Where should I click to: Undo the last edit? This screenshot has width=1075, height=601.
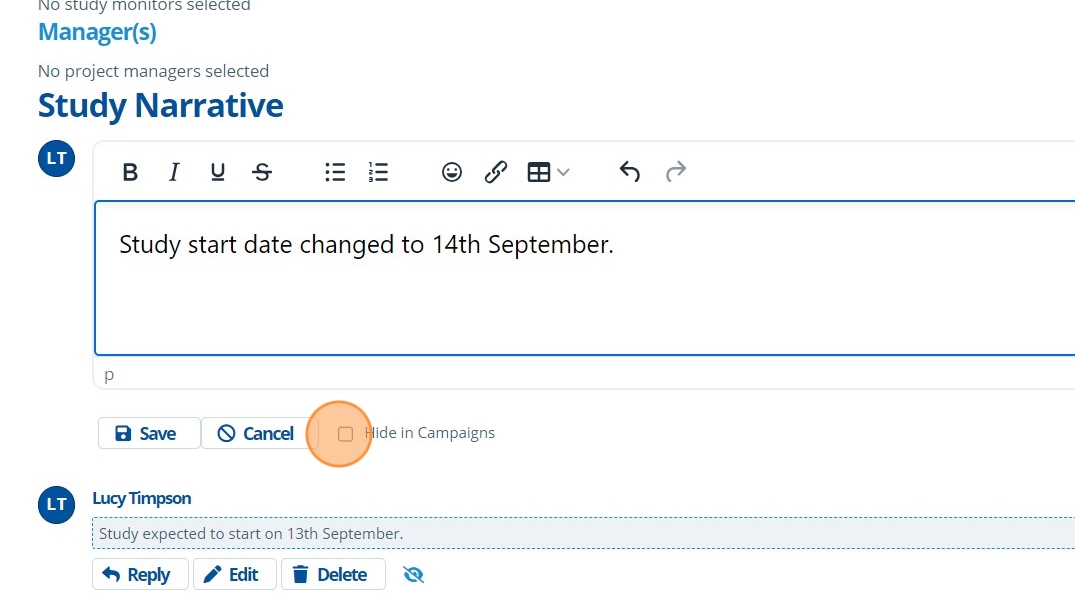tap(629, 172)
